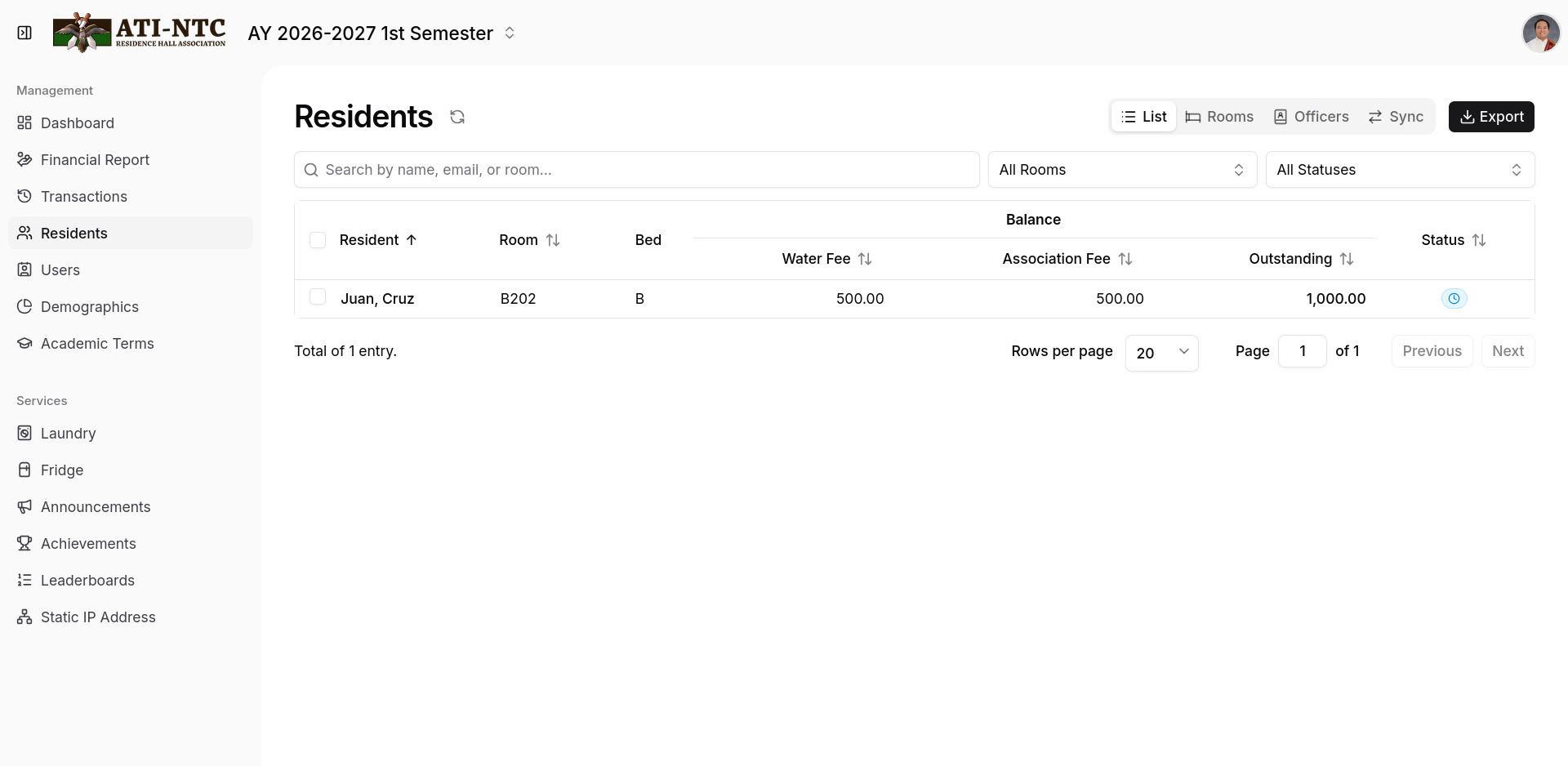Tick the checkbox for Juan, Cruz row
Screen dimensions: 1568x766
pyautogui.click(x=318, y=296)
